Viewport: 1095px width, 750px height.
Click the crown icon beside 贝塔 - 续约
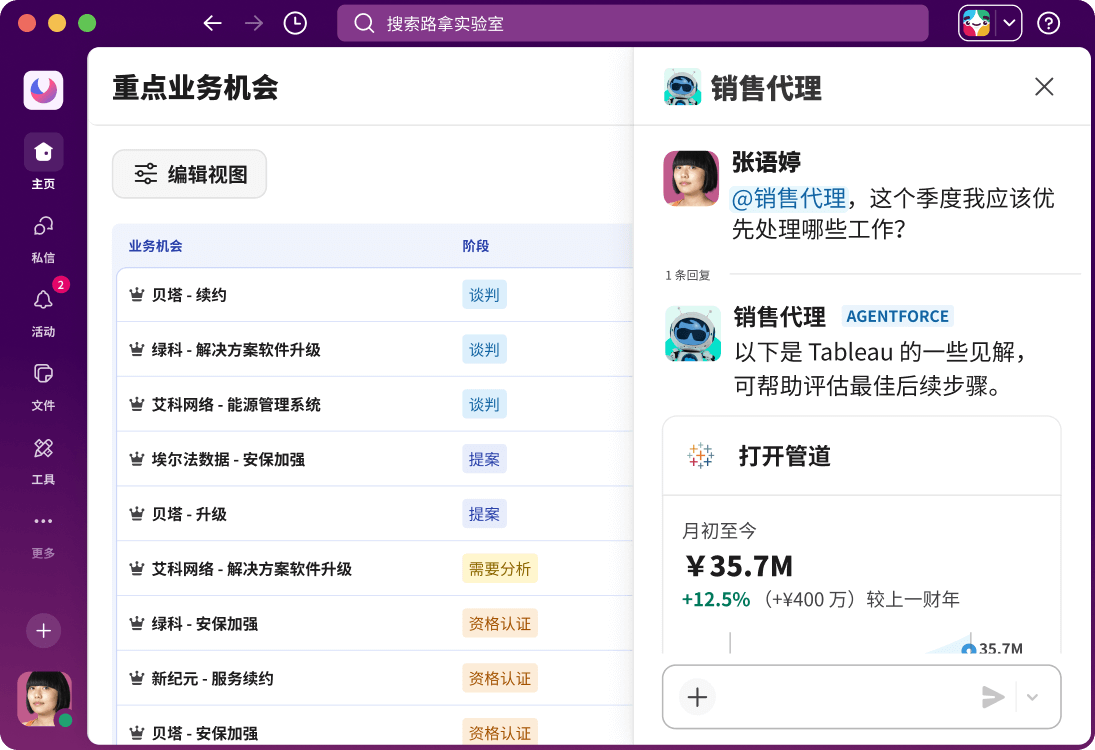click(137, 294)
